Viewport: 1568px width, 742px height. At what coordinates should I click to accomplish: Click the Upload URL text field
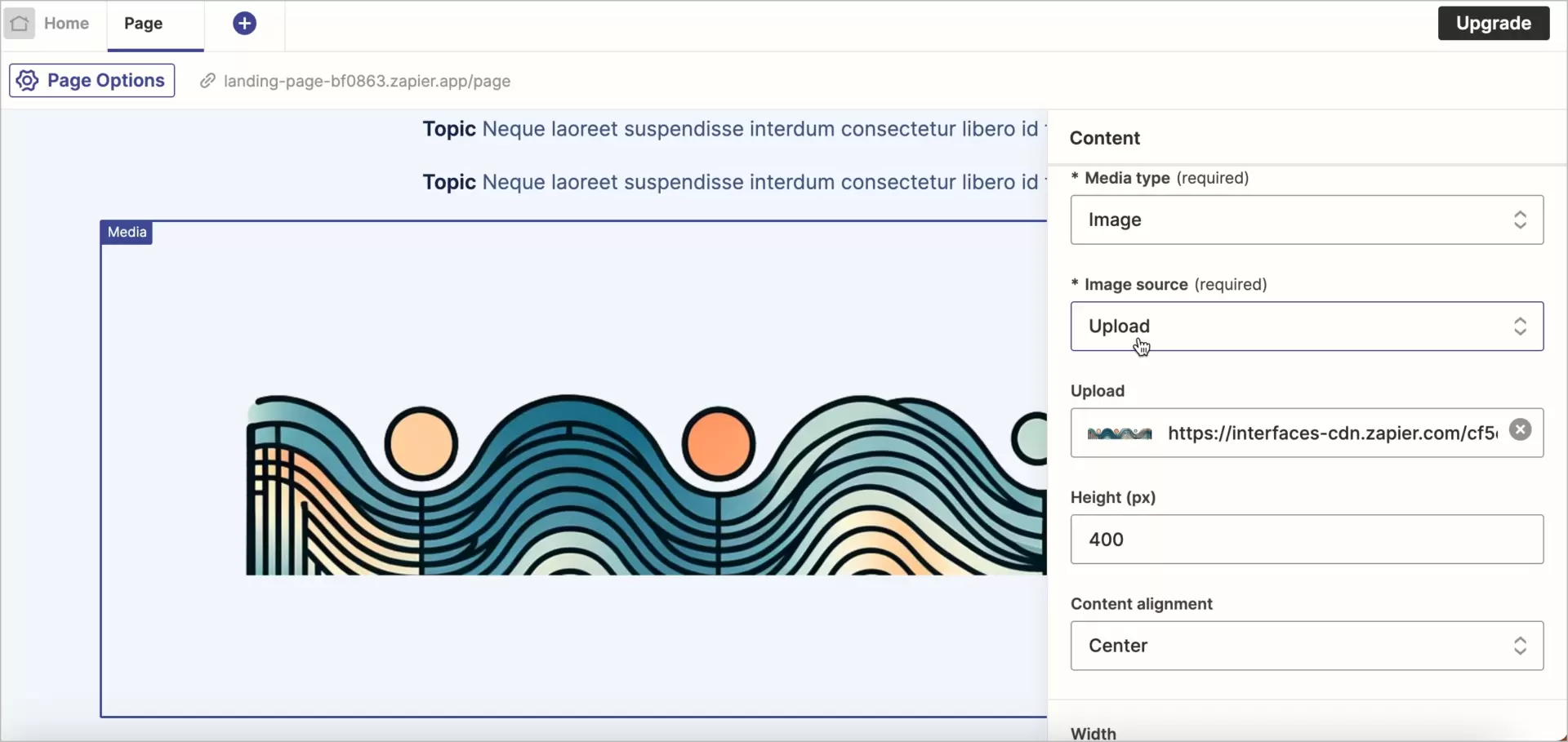tap(1323, 433)
